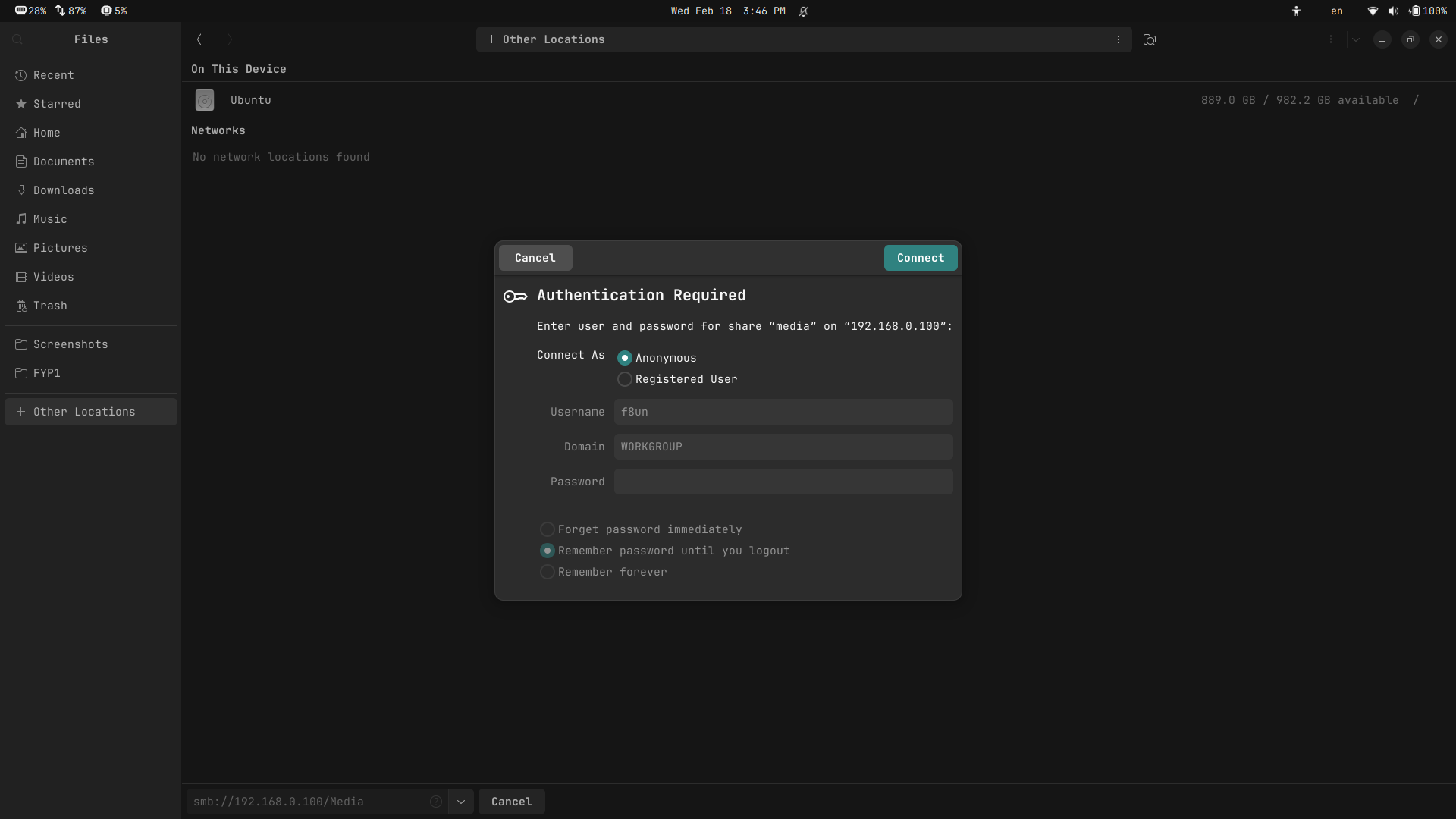
Task: Select the Registered User radio option
Action: 625,379
